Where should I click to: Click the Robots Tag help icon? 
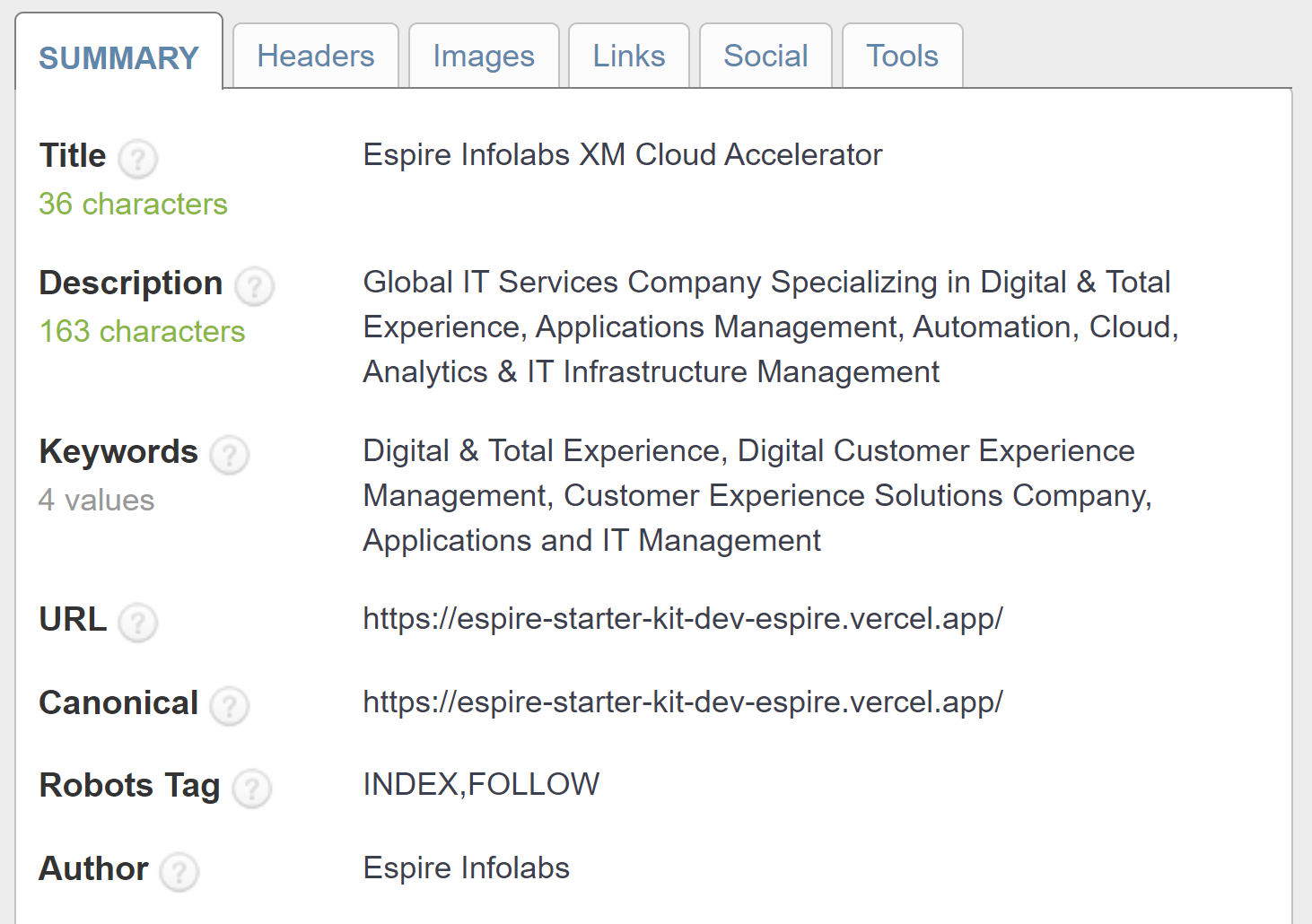coord(251,789)
